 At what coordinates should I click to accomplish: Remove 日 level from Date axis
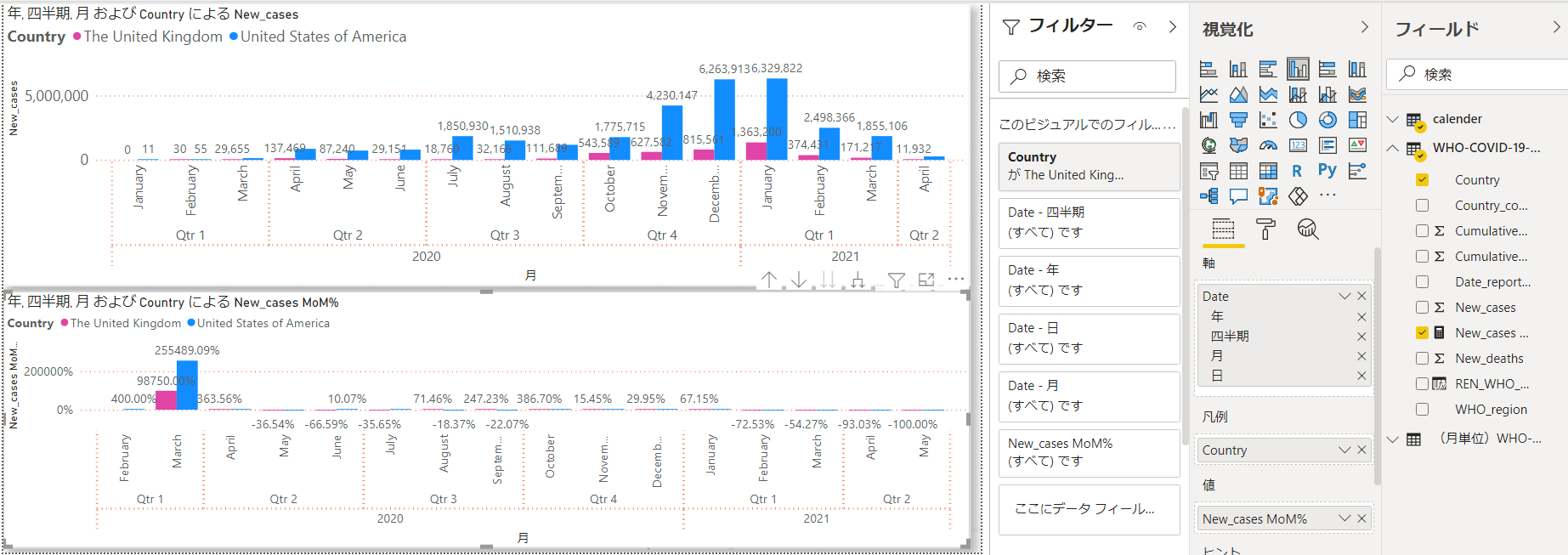click(x=1361, y=376)
